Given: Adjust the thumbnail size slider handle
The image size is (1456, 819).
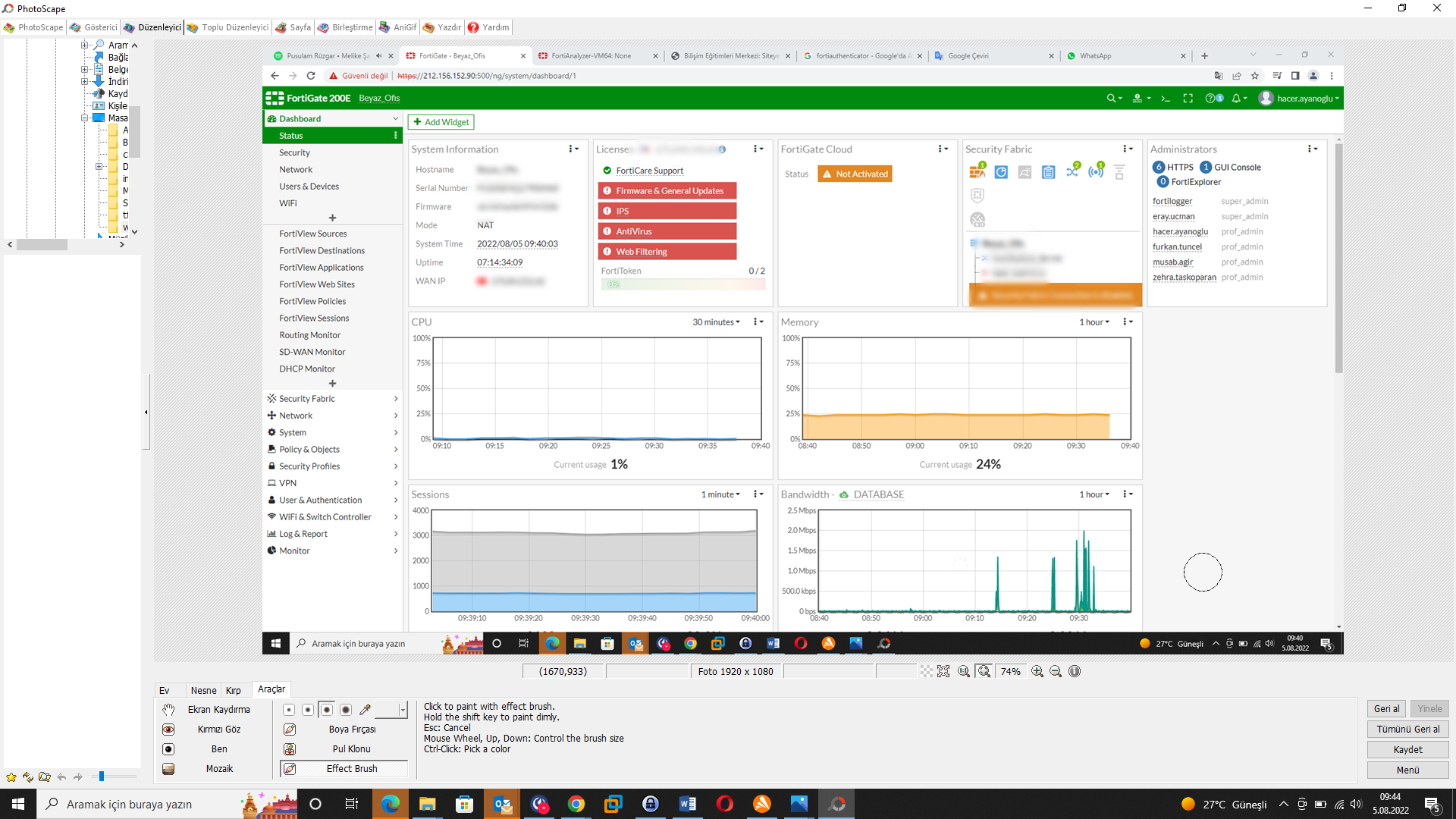Looking at the screenshot, I should 102,777.
